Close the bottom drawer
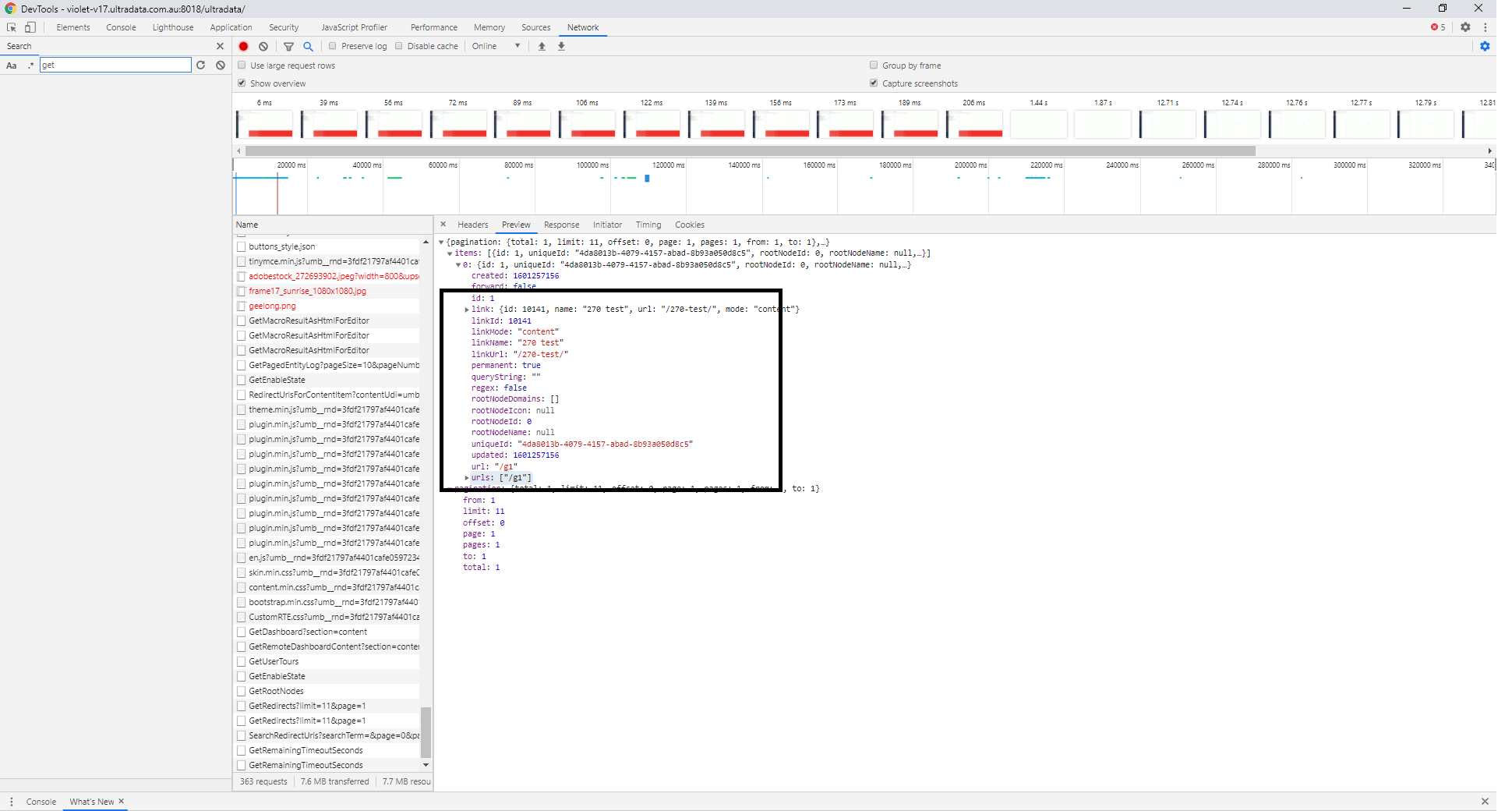This screenshot has width=1512, height=811. [x=1485, y=802]
